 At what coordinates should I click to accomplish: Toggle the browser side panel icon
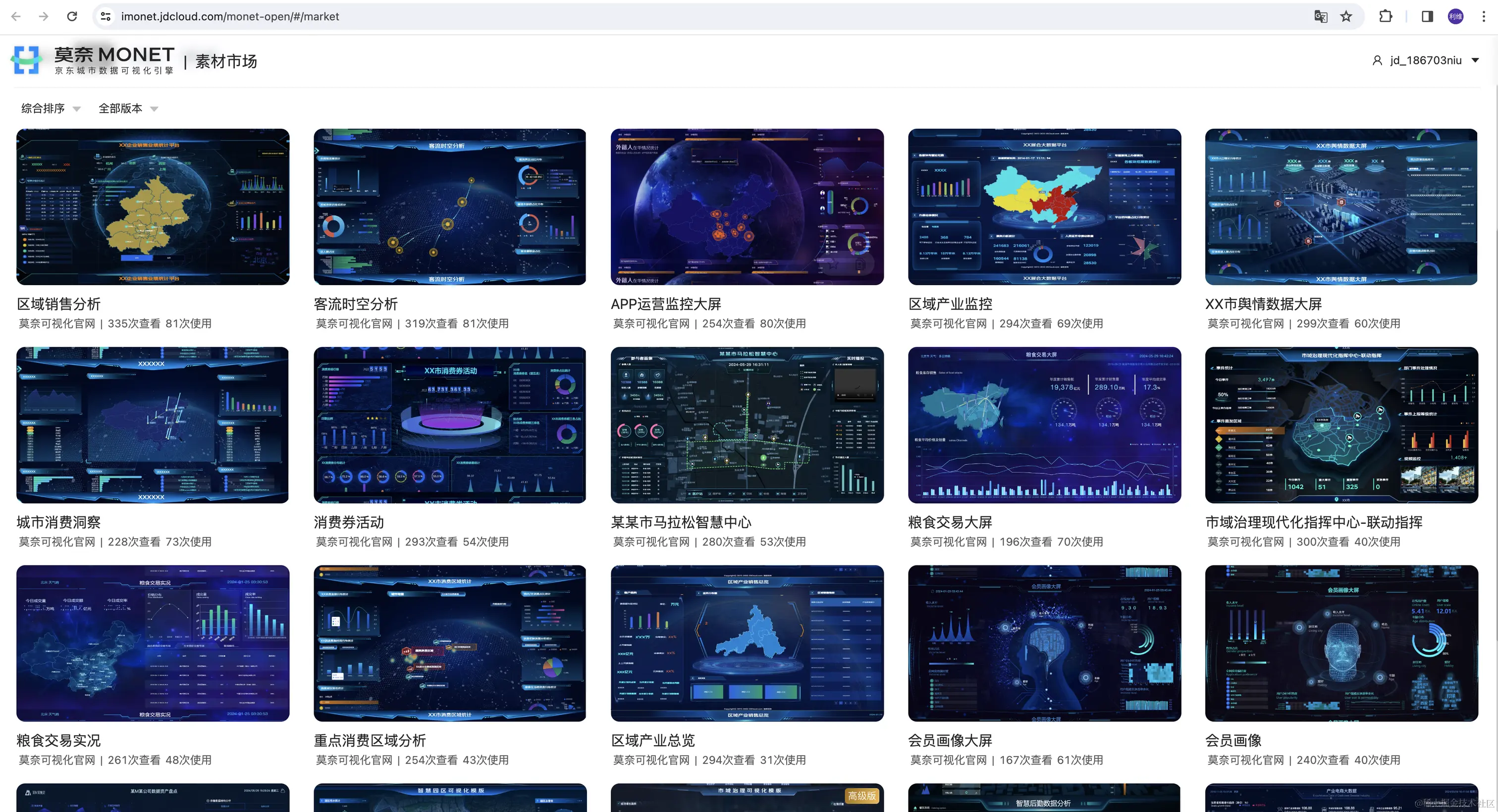1427,16
